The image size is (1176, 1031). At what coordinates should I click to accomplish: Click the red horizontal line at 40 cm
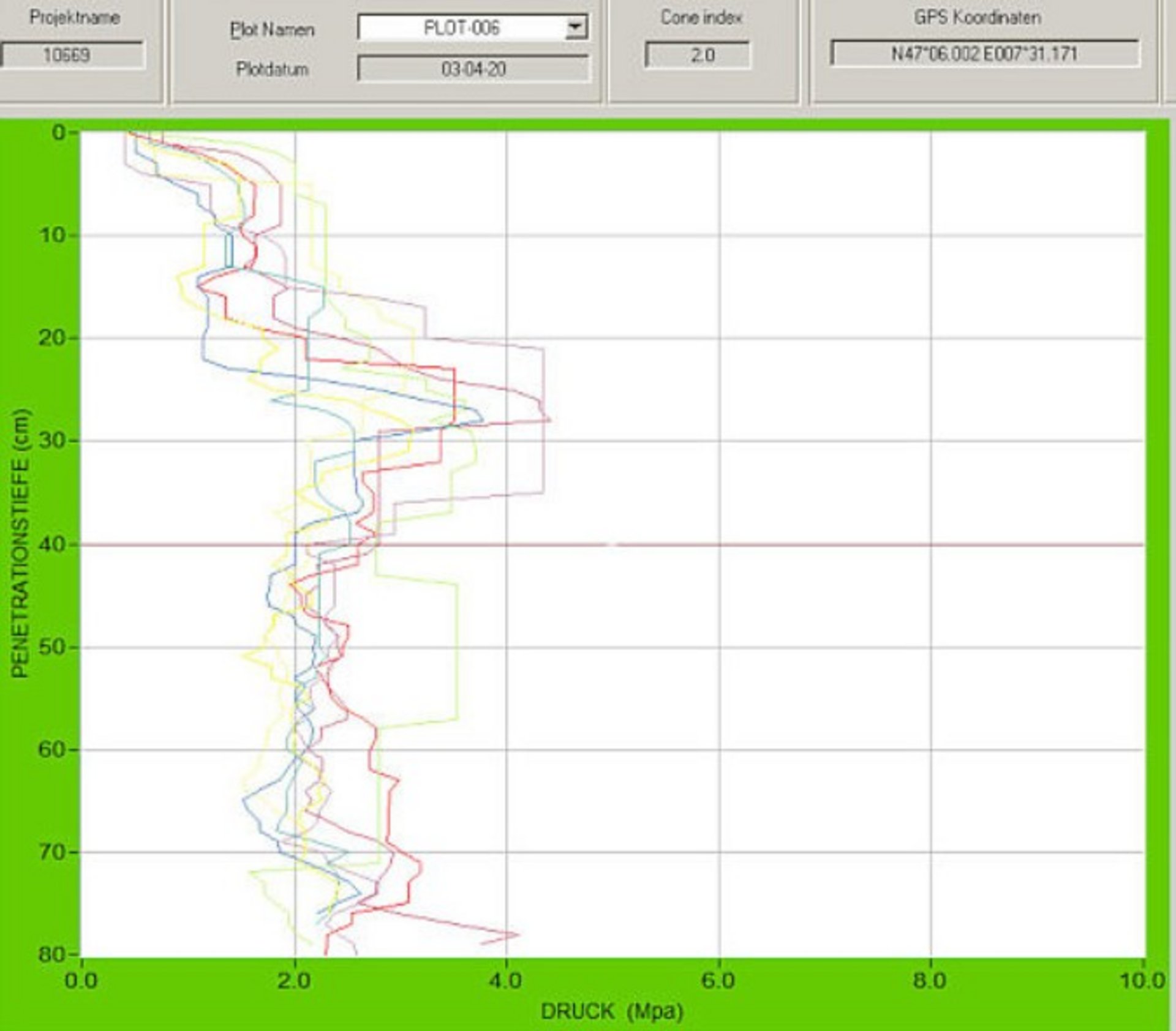pos(796,544)
